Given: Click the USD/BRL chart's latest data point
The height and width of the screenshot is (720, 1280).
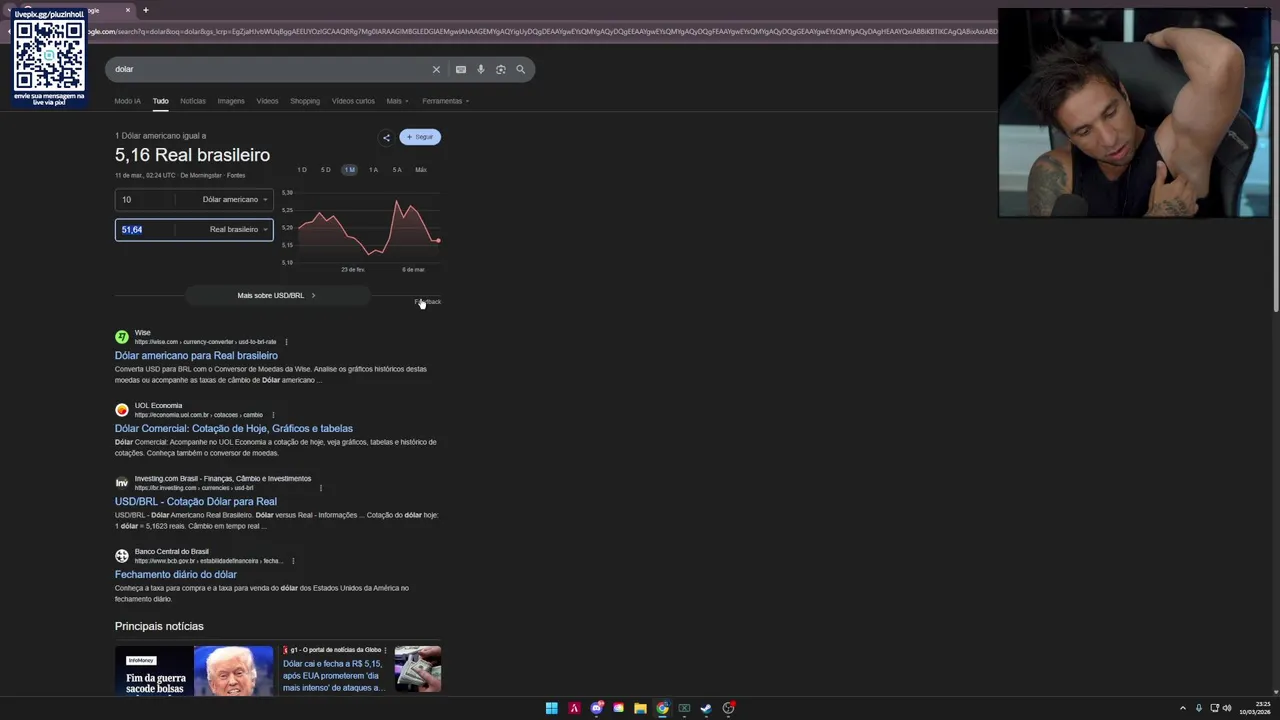Looking at the screenshot, I should click(438, 240).
